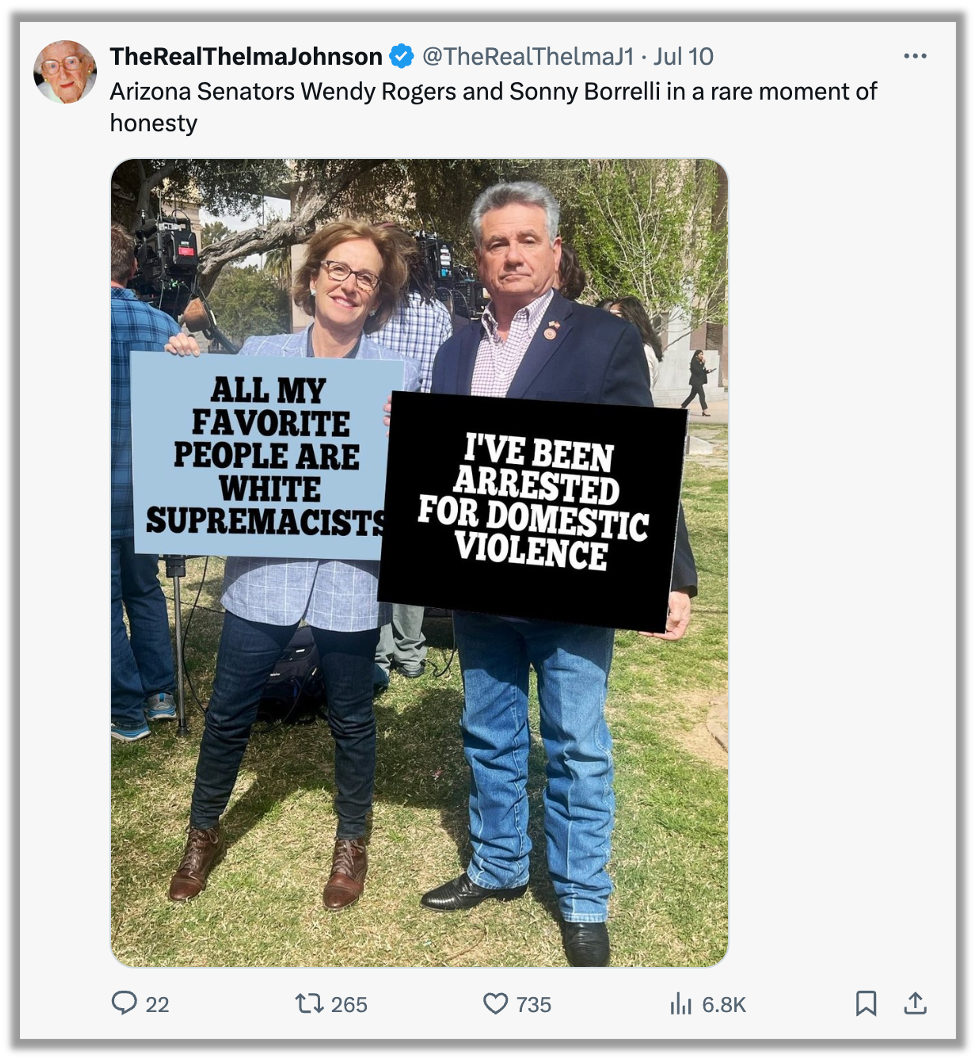Click the 265 reposts count
This screenshot has width=976, height=1060.
349,1005
